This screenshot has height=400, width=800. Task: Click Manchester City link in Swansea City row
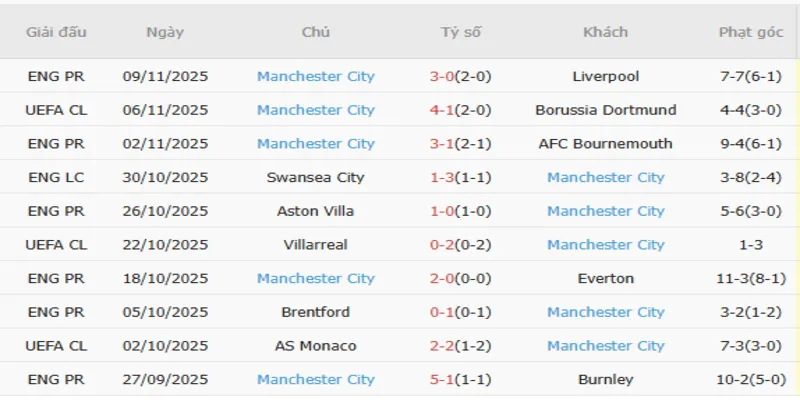tap(605, 177)
